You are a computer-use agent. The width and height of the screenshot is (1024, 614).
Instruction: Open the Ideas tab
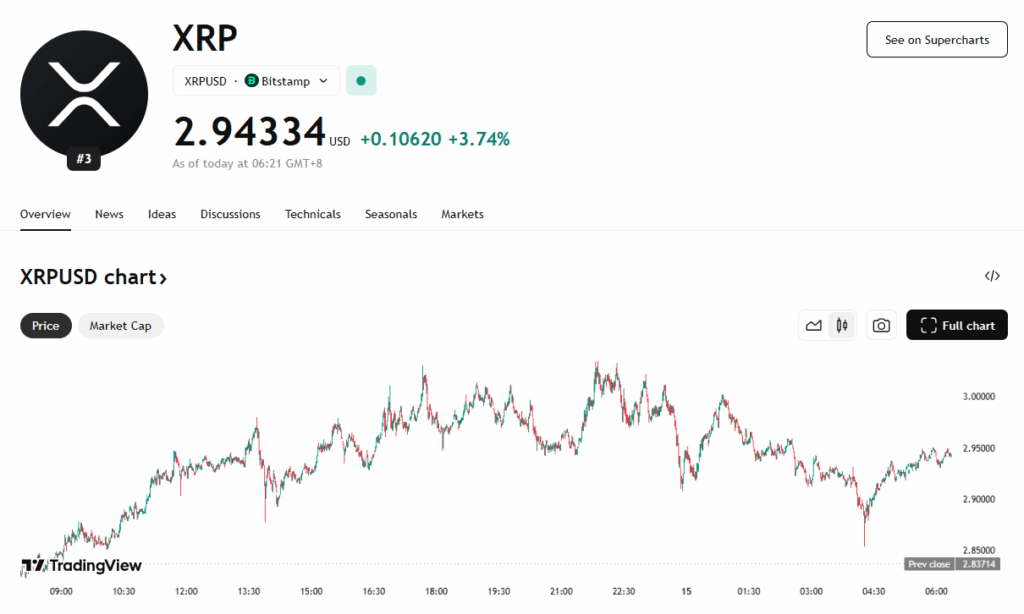pyautogui.click(x=162, y=214)
